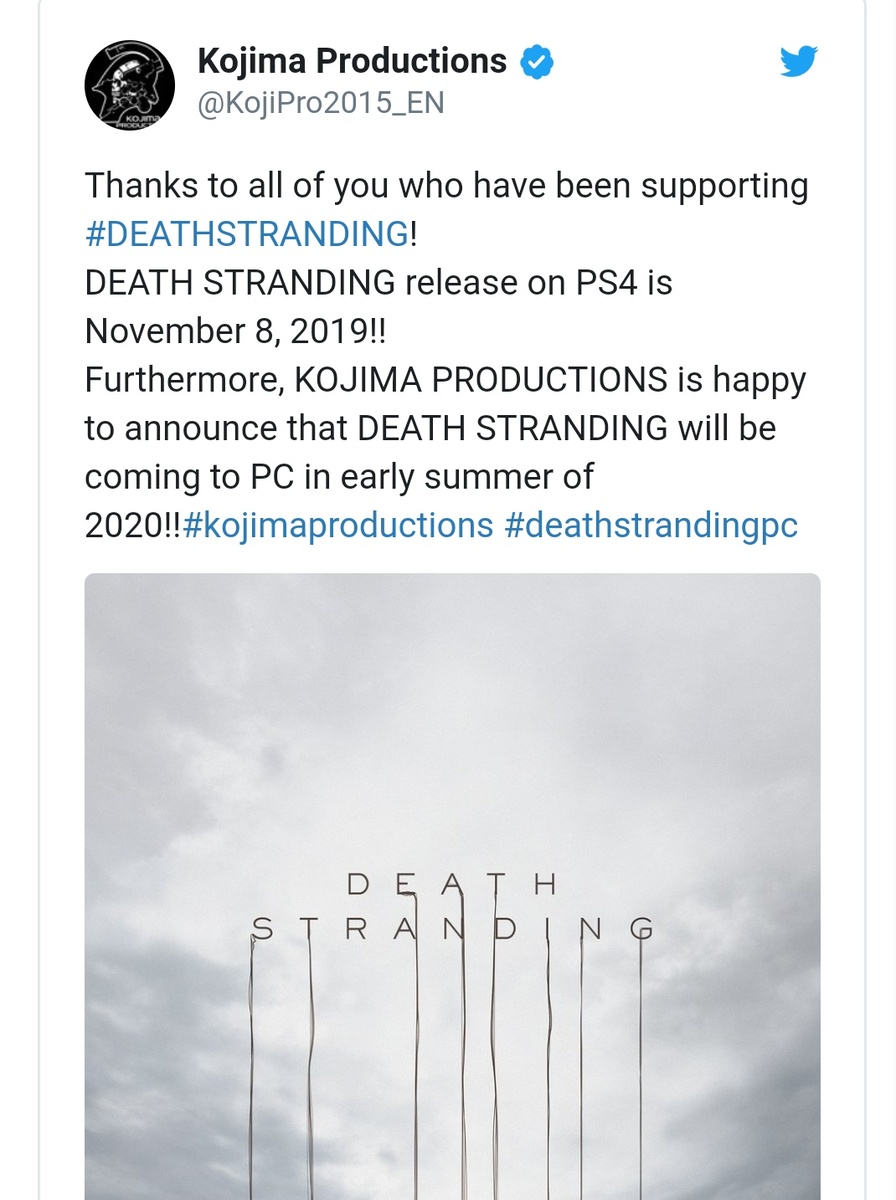Click the word STRANDING in the poster

(x=452, y=930)
